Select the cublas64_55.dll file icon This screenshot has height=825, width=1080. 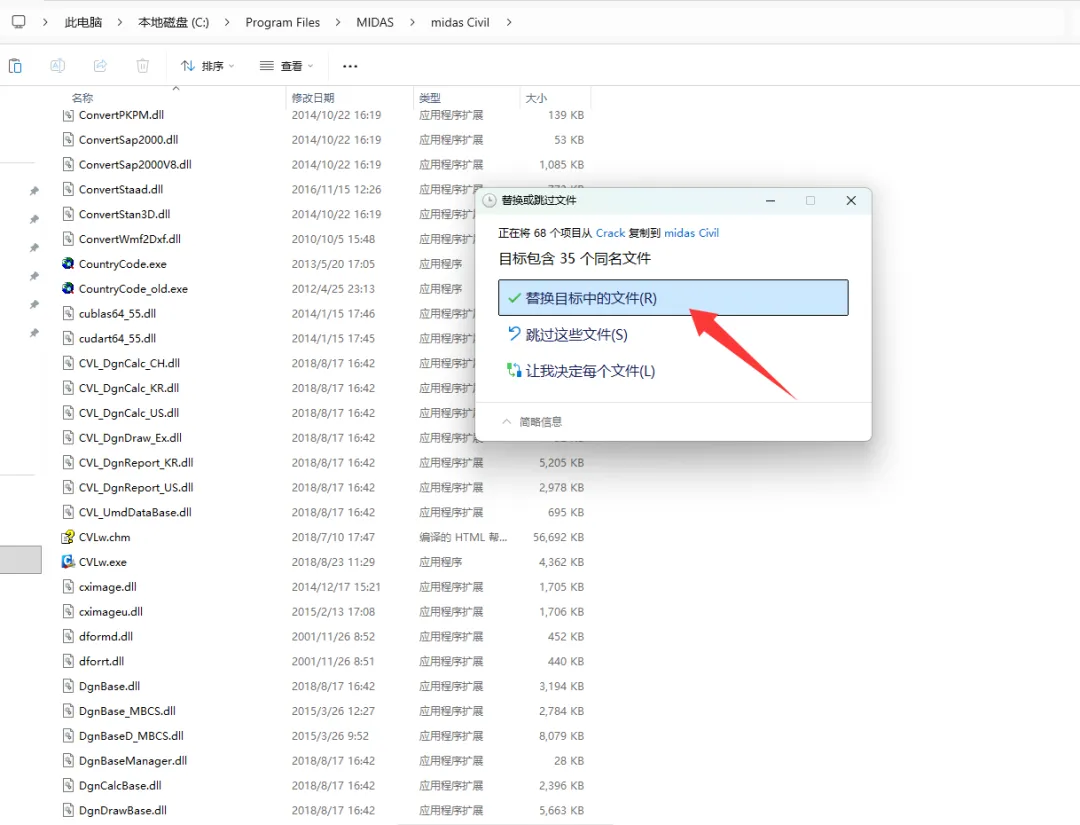[68, 313]
